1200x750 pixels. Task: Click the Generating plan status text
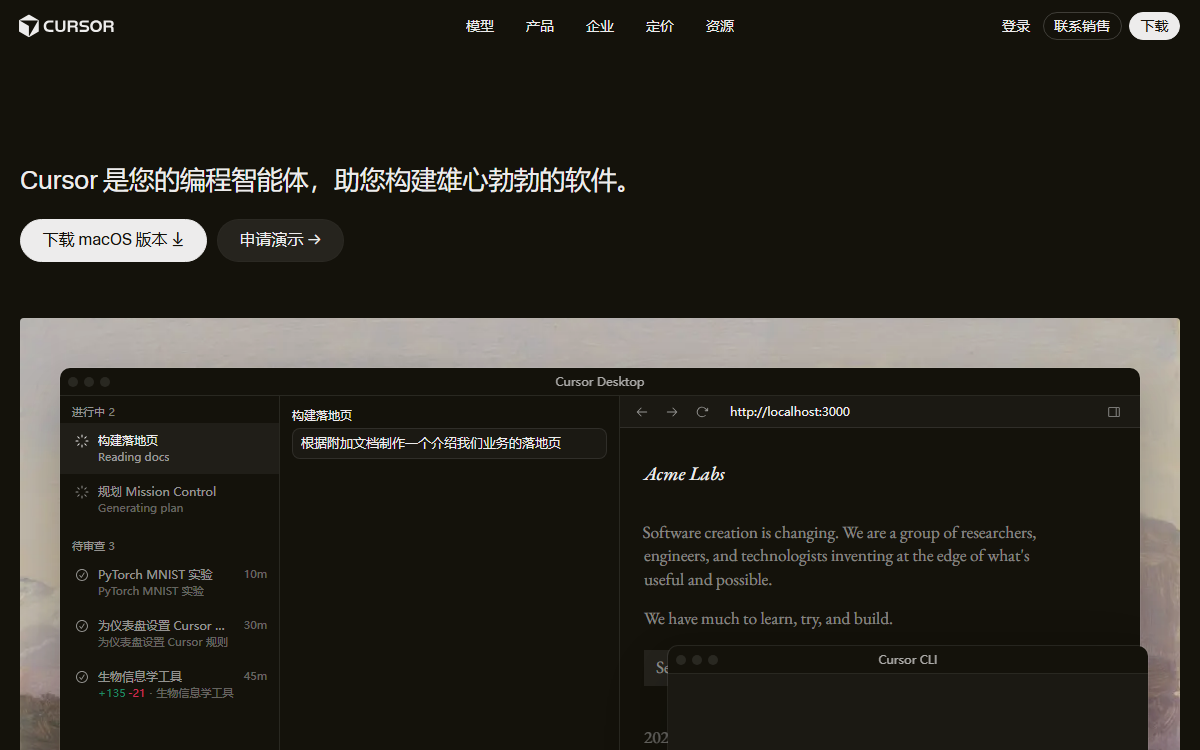pos(140,508)
